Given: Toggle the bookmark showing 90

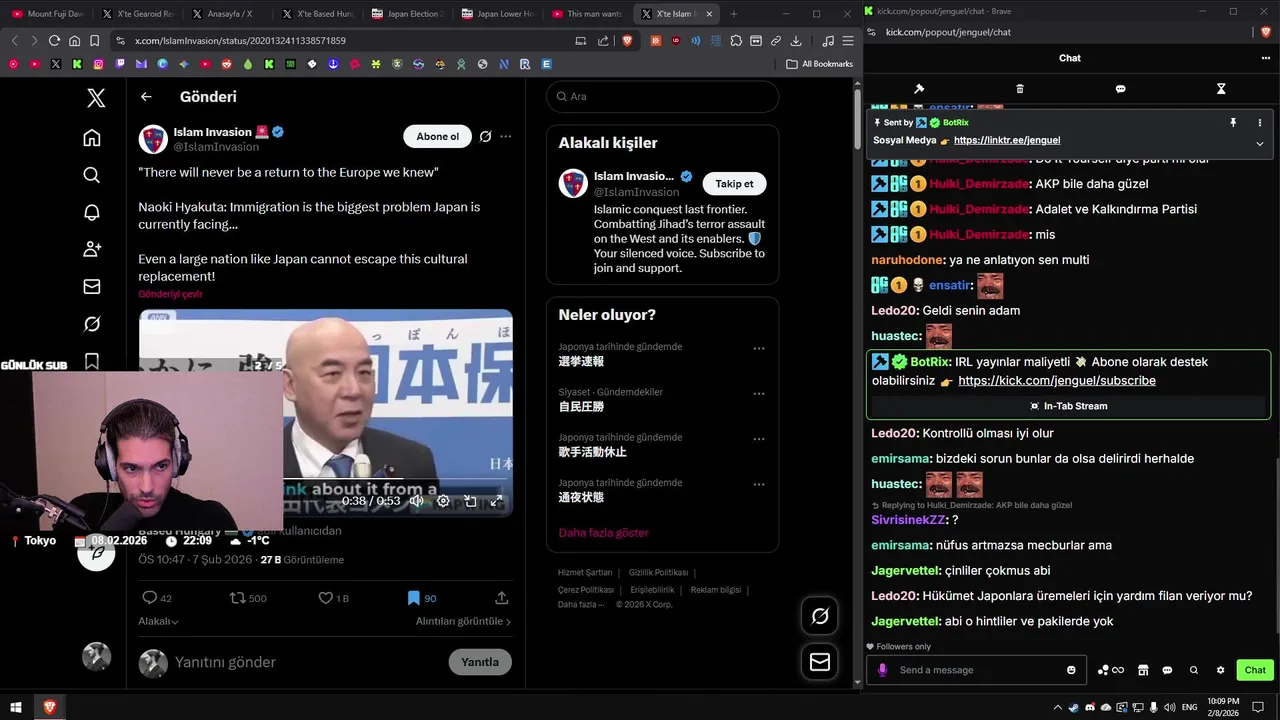Looking at the screenshot, I should tap(413, 598).
